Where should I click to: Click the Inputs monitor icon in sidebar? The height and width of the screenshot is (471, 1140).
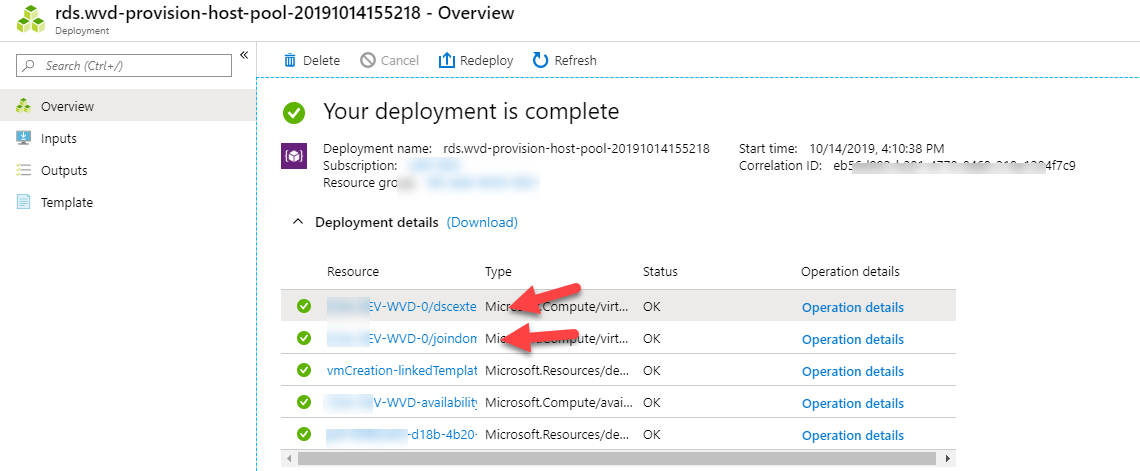pyautogui.click(x=23, y=138)
